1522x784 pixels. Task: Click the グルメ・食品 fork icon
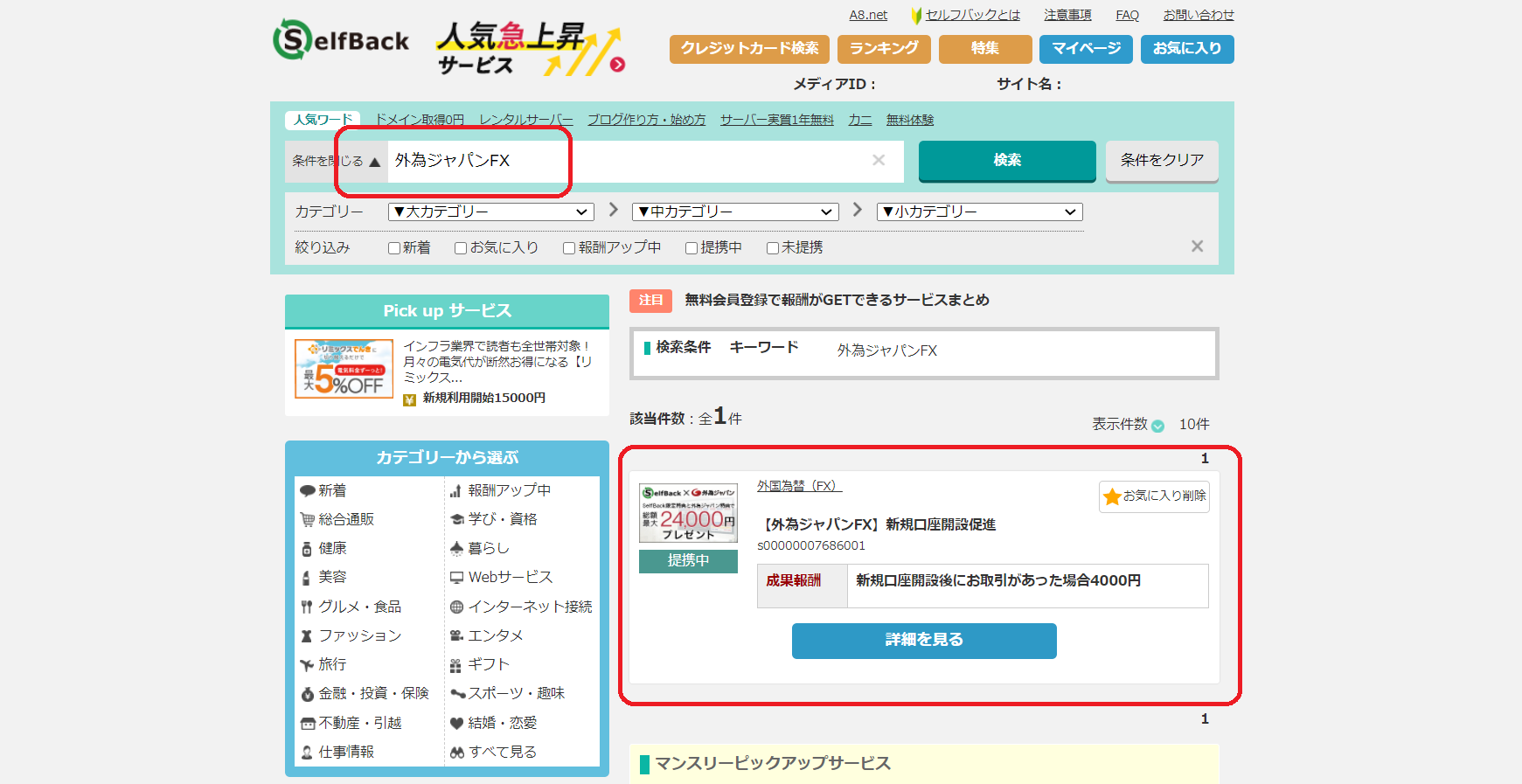[307, 607]
